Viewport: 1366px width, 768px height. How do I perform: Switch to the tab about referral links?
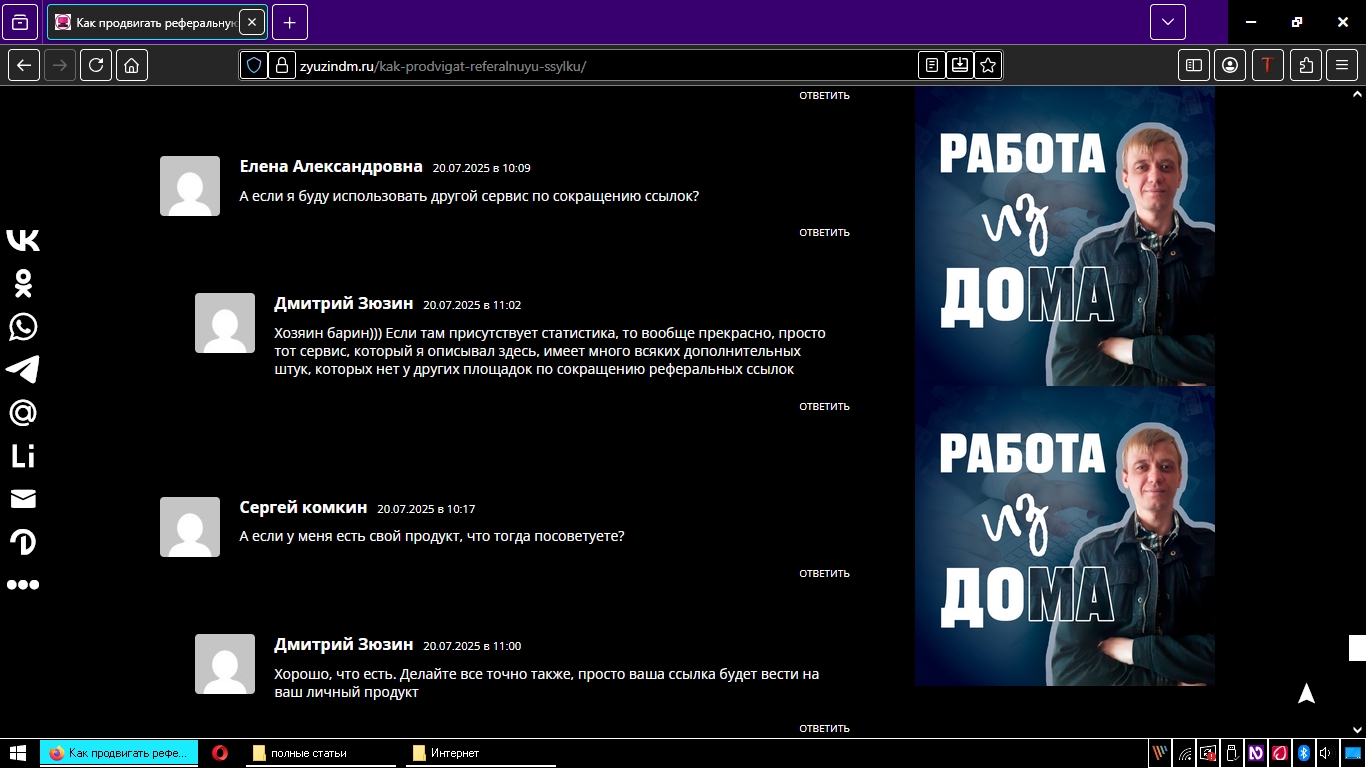[x=150, y=21]
